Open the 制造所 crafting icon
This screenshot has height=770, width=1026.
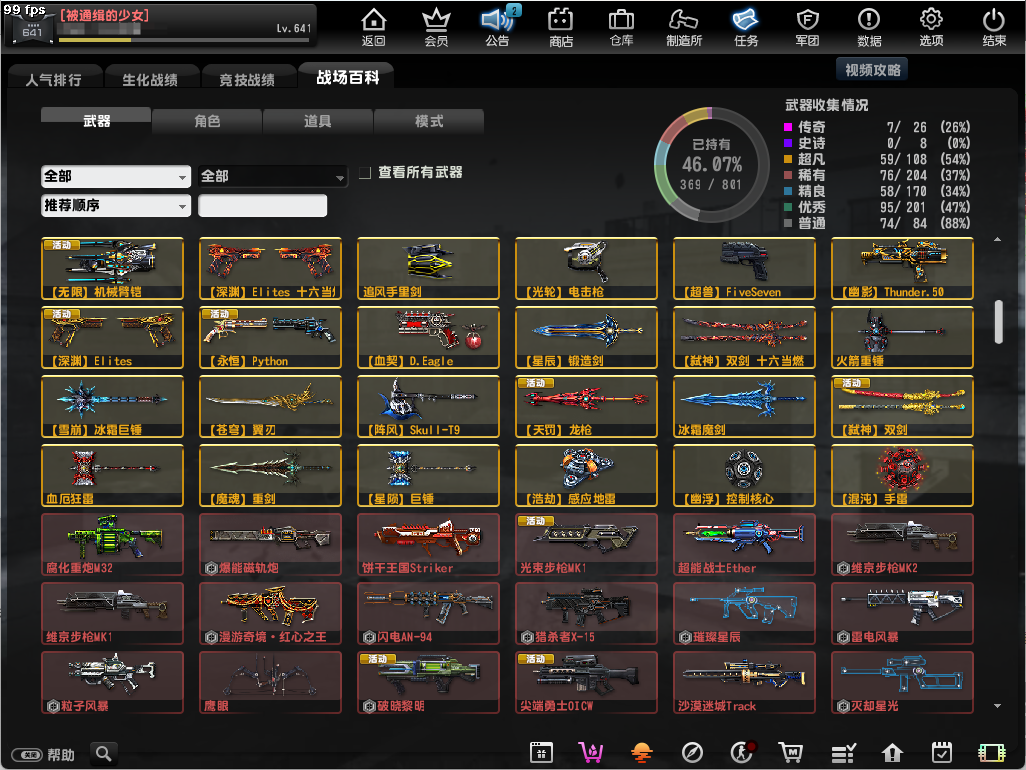coord(684,27)
